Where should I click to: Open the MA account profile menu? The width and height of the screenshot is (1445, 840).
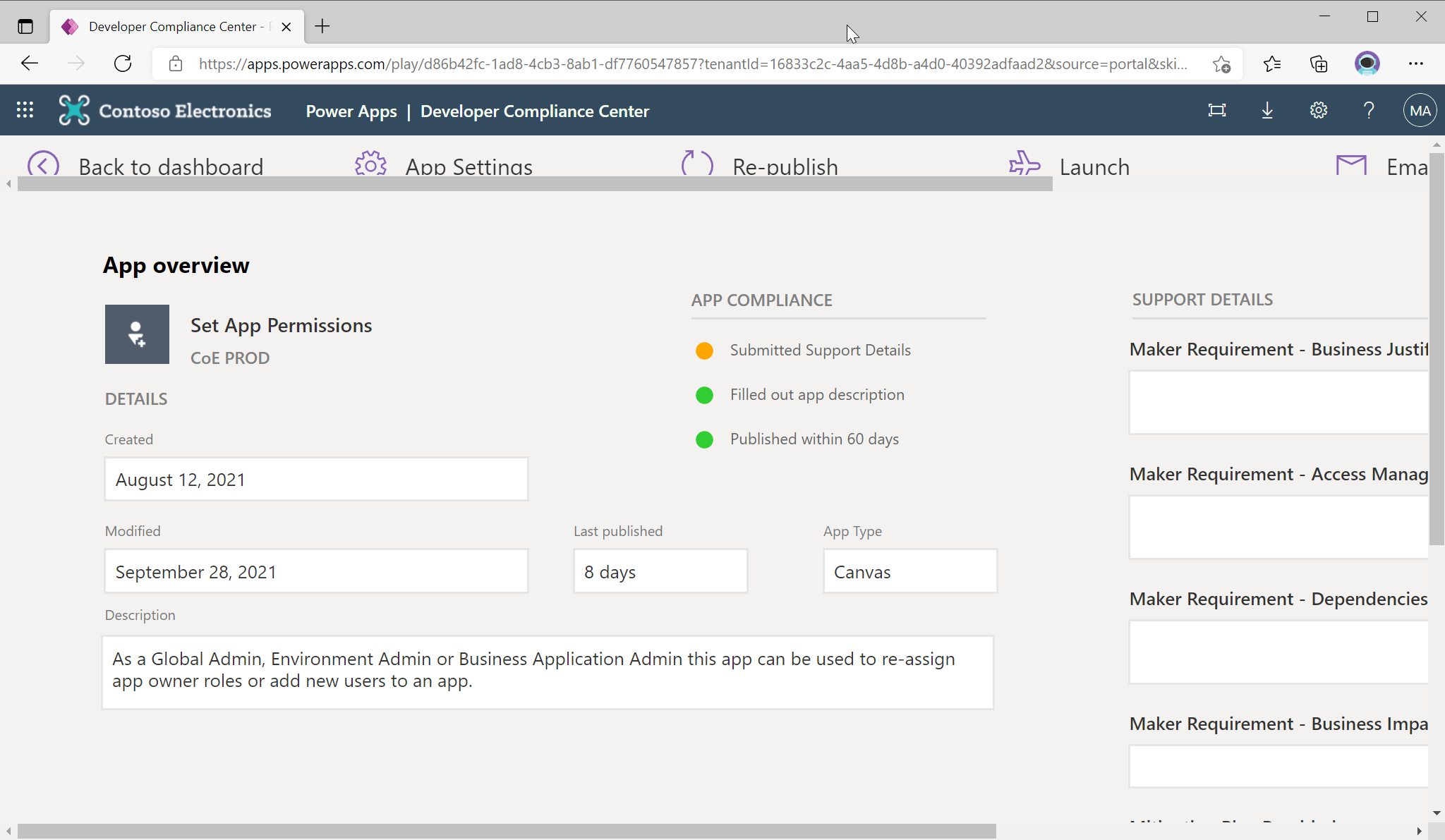click(x=1419, y=110)
